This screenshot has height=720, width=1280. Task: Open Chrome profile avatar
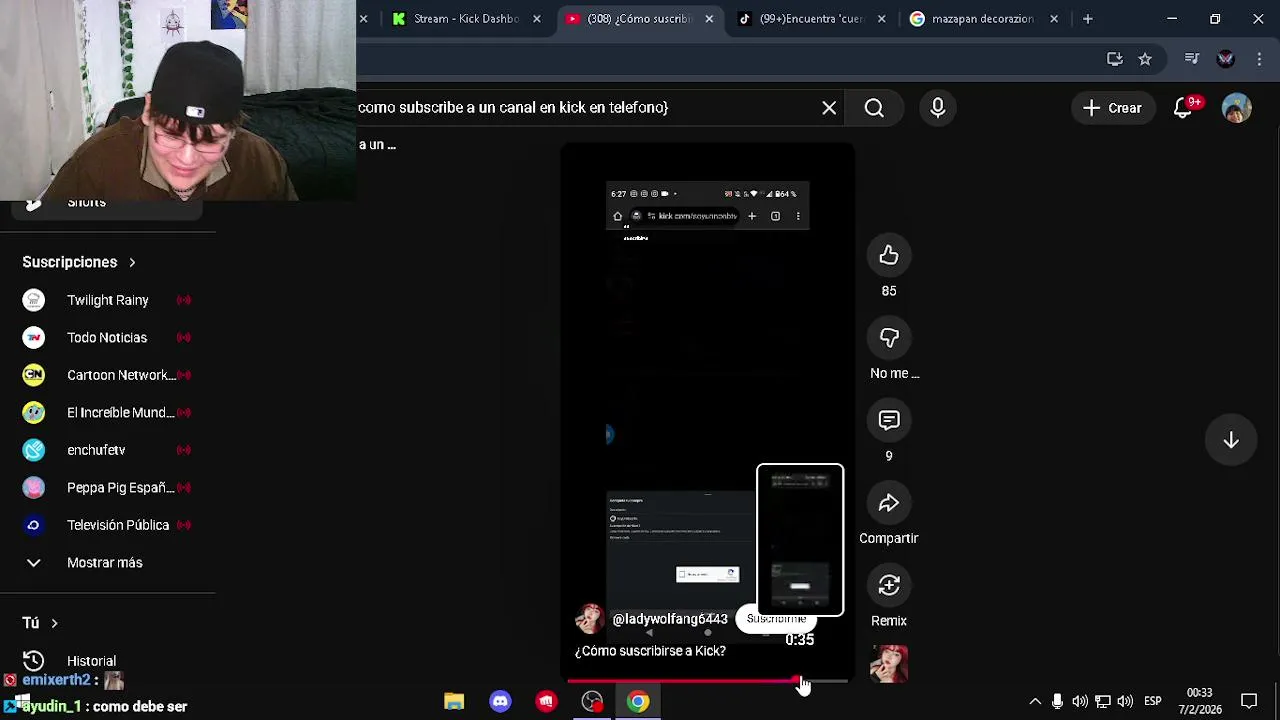1226,59
